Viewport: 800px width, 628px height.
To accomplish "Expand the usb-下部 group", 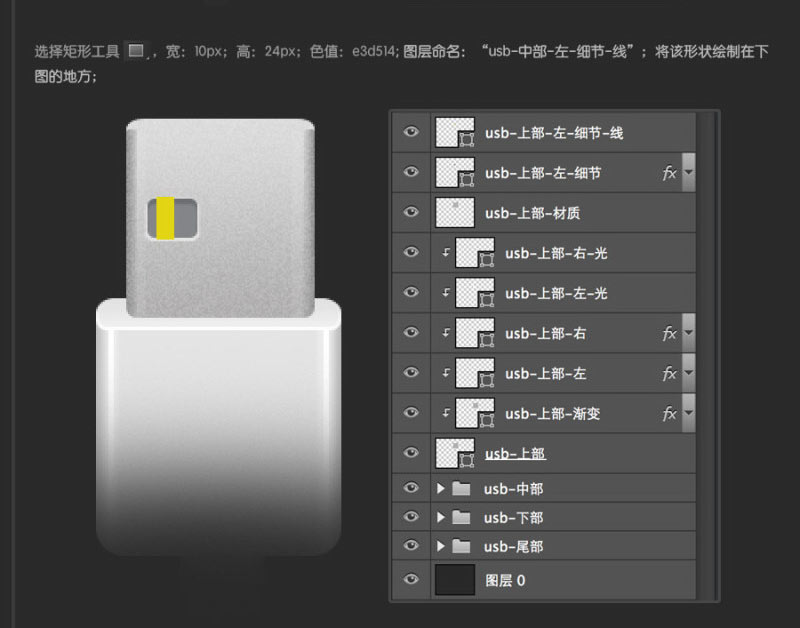I will pyautogui.click(x=438, y=517).
